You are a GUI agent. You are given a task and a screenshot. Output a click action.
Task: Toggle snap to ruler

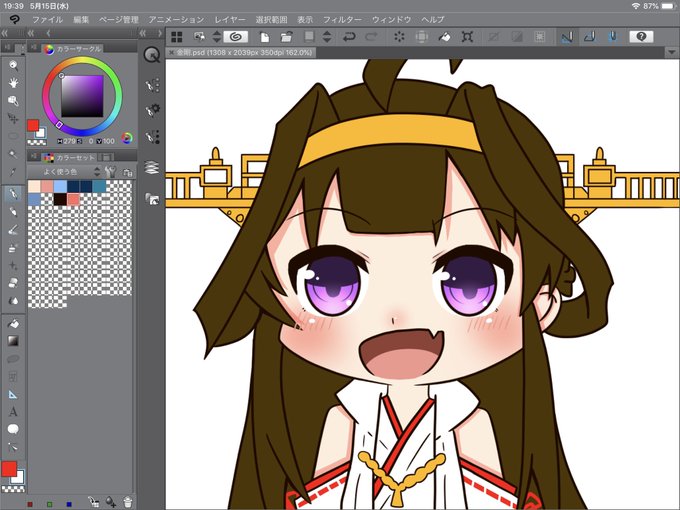[566, 37]
